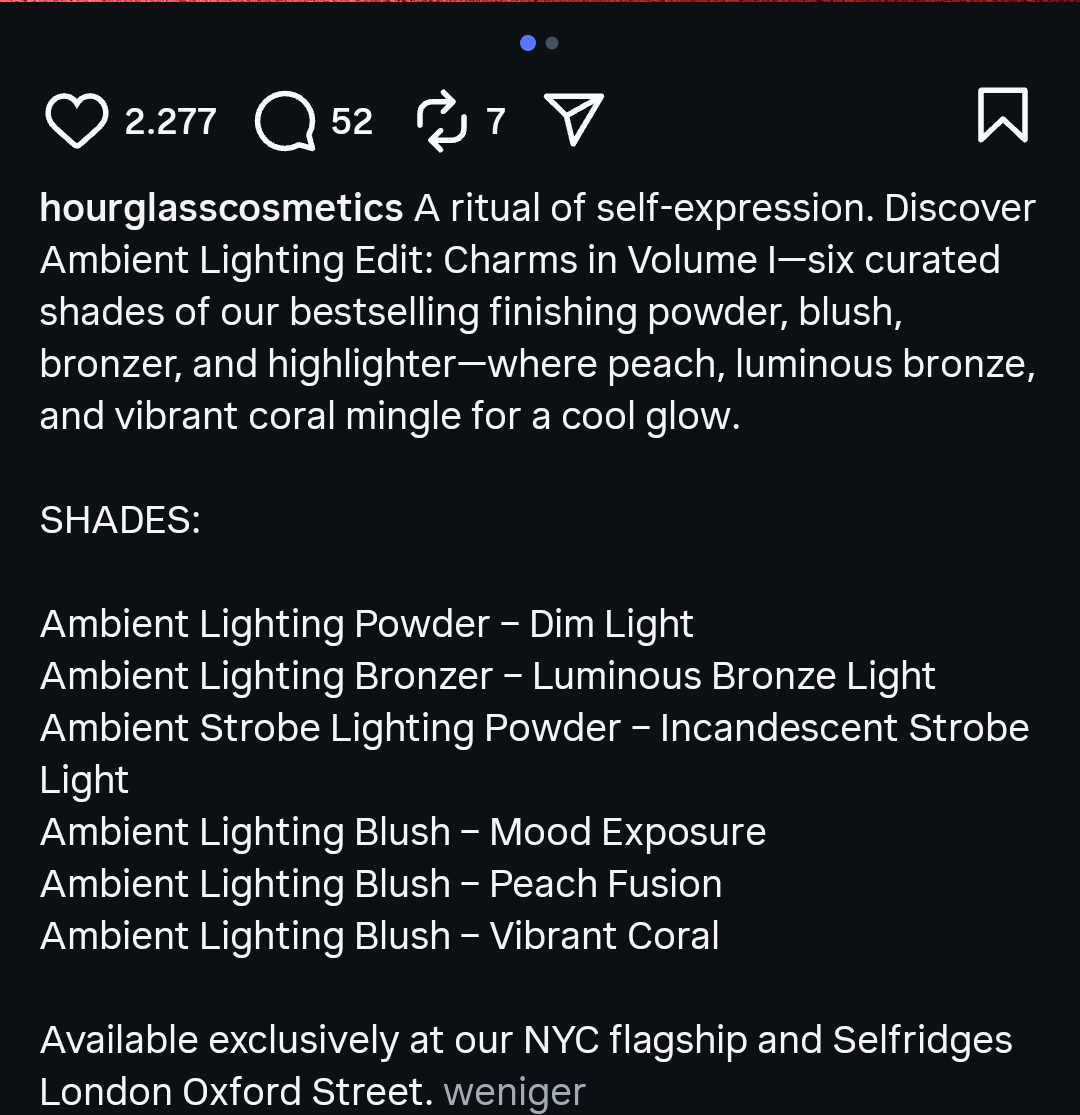The width and height of the screenshot is (1080, 1115).
Task: Collapse the caption with "weniger"
Action: (514, 1091)
